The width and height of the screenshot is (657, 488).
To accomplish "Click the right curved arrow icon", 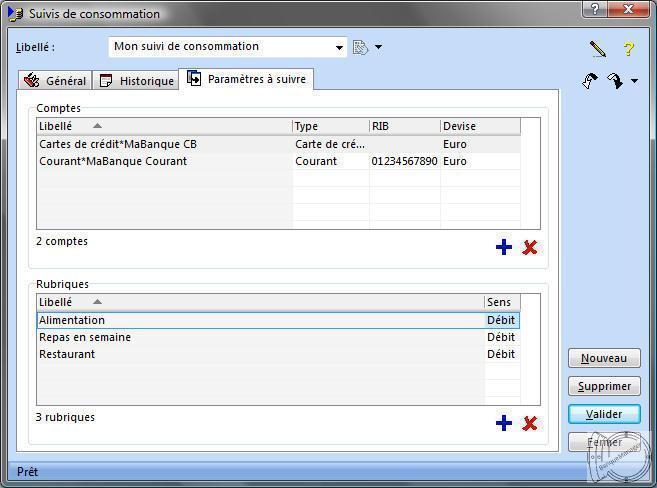I will 615,81.
